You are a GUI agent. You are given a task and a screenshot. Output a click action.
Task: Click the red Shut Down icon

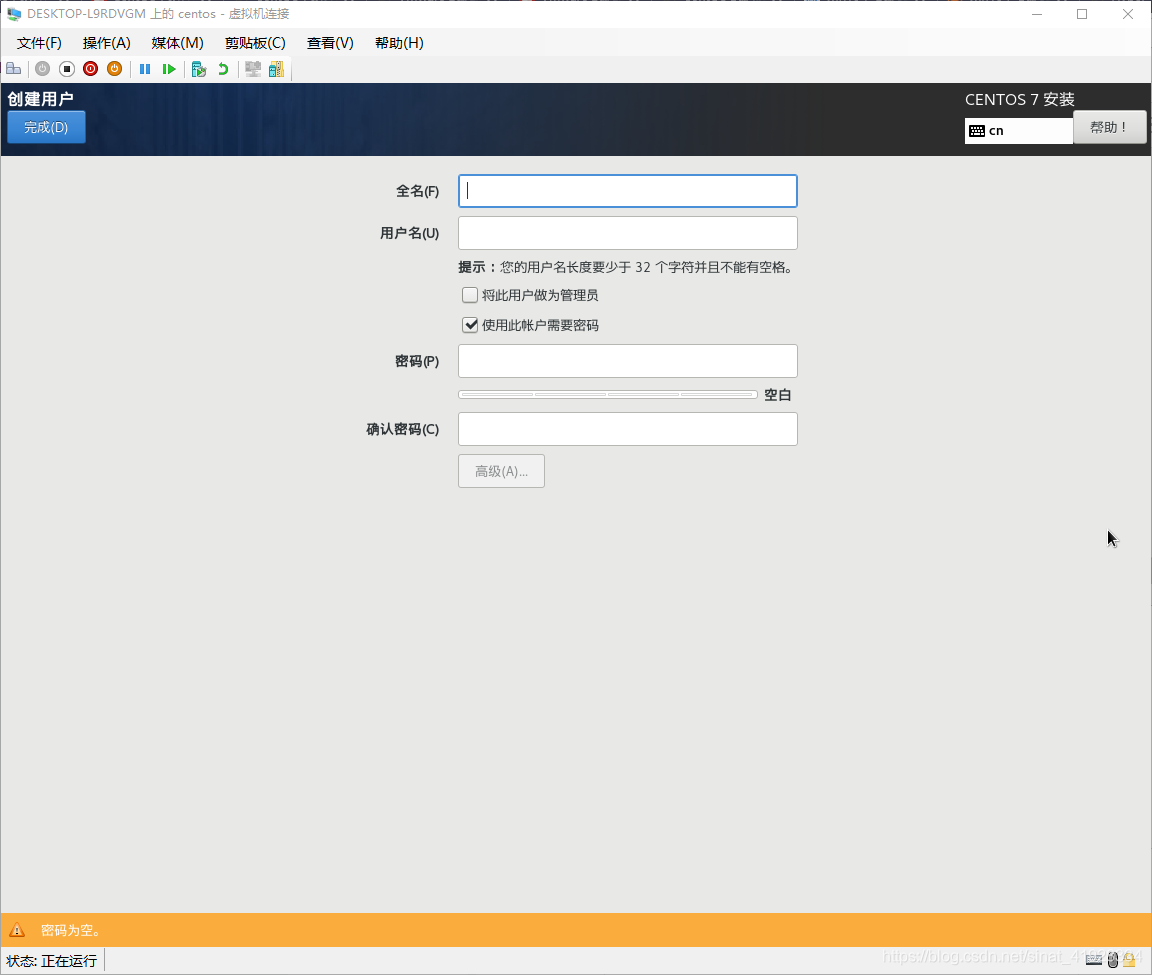tap(90, 69)
